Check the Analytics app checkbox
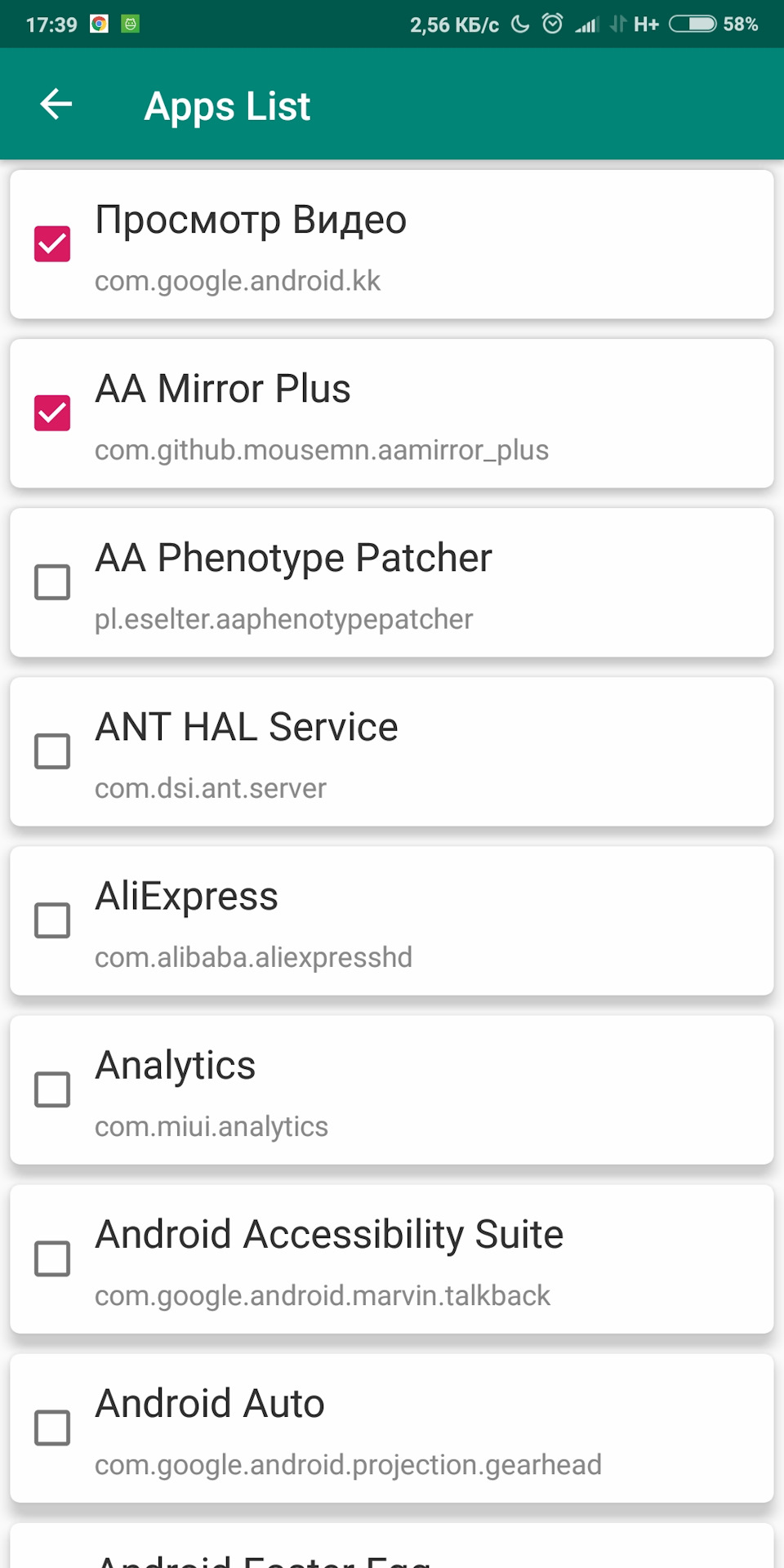The height and width of the screenshot is (1568, 784). click(x=52, y=1089)
